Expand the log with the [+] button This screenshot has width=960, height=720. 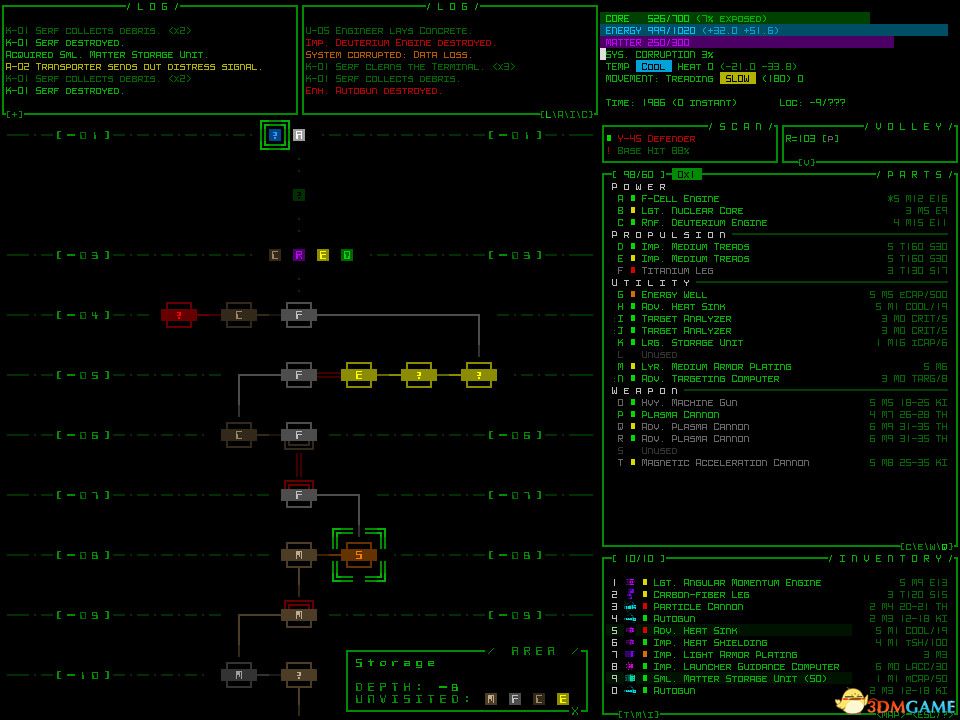pyautogui.click(x=14, y=115)
